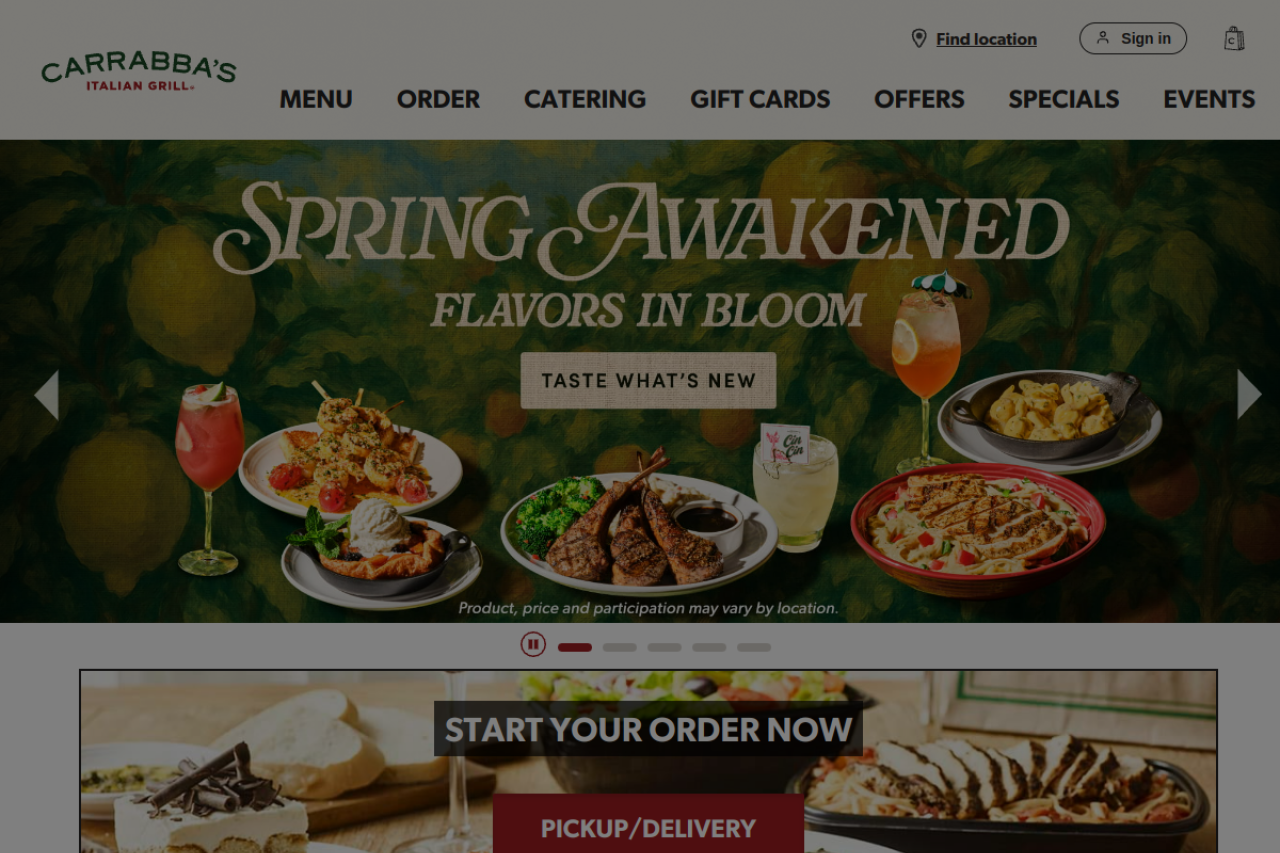Click the location pin icon
This screenshot has width=1280, height=853.
click(x=918, y=38)
